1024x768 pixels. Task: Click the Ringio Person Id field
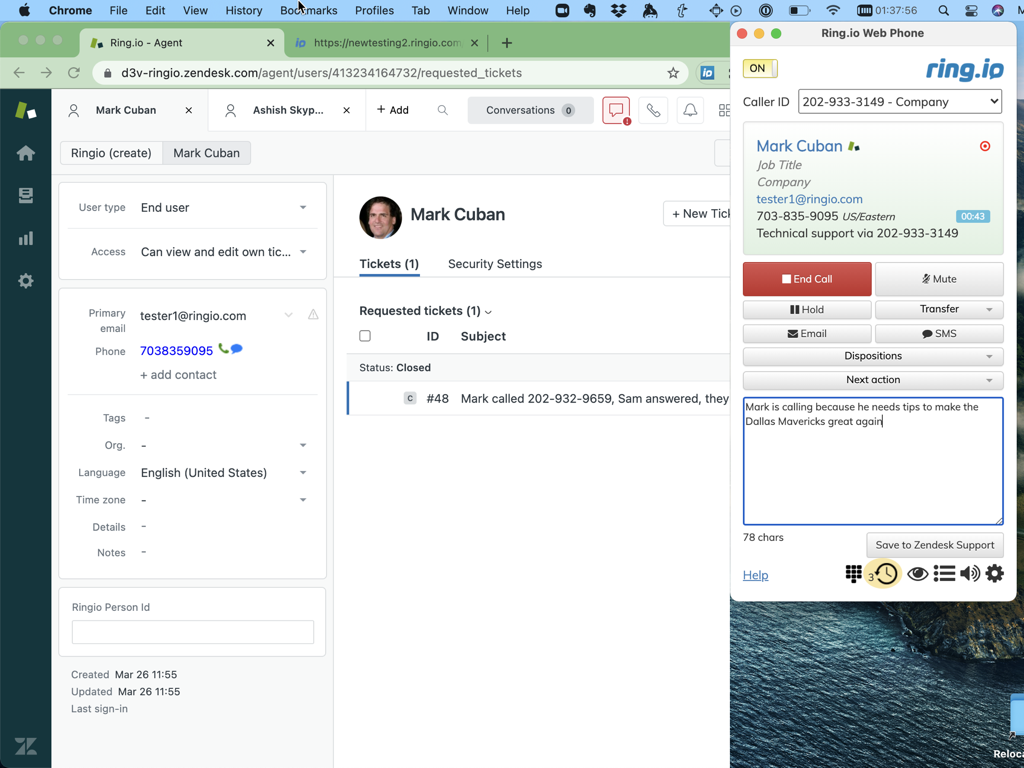click(193, 632)
